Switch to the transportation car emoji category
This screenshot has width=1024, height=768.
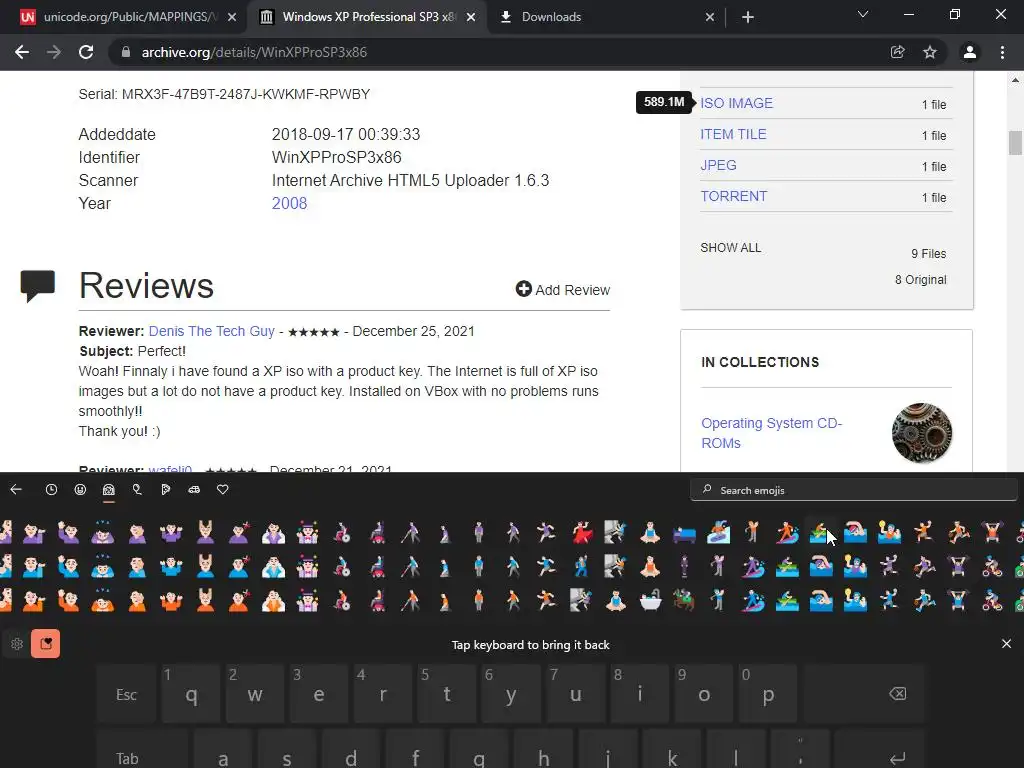point(194,490)
